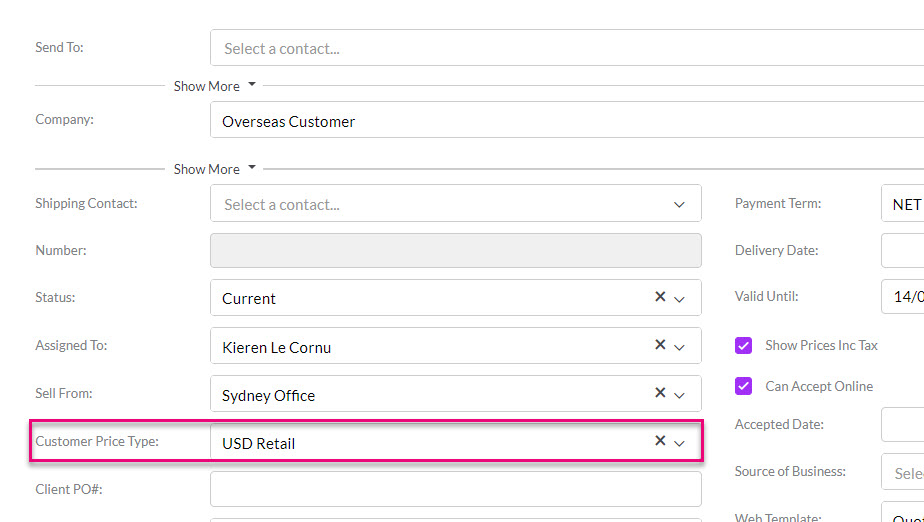Image resolution: width=924 pixels, height=522 pixels.
Task: Expand Show More below Company
Action: 214,169
